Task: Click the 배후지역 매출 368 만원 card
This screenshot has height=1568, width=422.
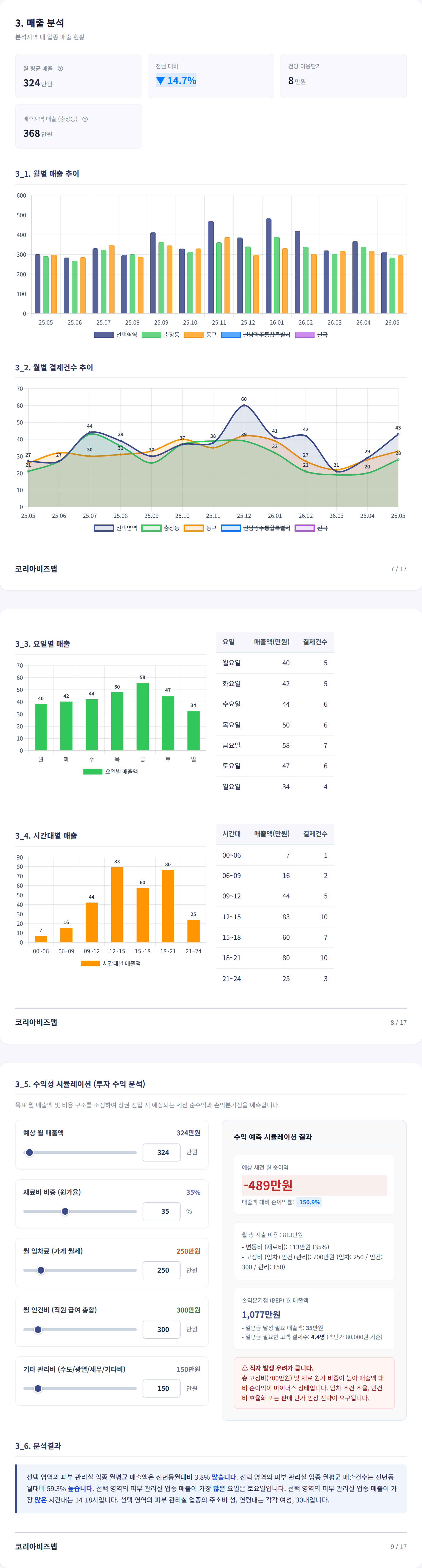Action: click(79, 126)
